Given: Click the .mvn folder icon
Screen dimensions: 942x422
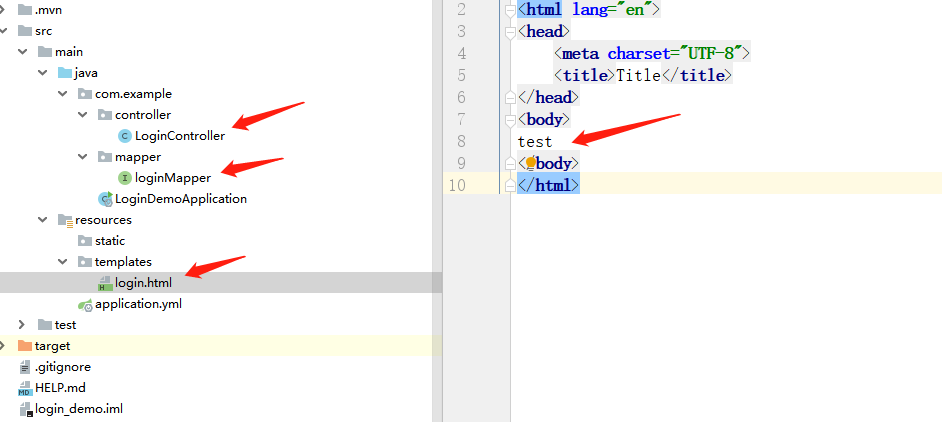Looking at the screenshot, I should tap(25, 10).
